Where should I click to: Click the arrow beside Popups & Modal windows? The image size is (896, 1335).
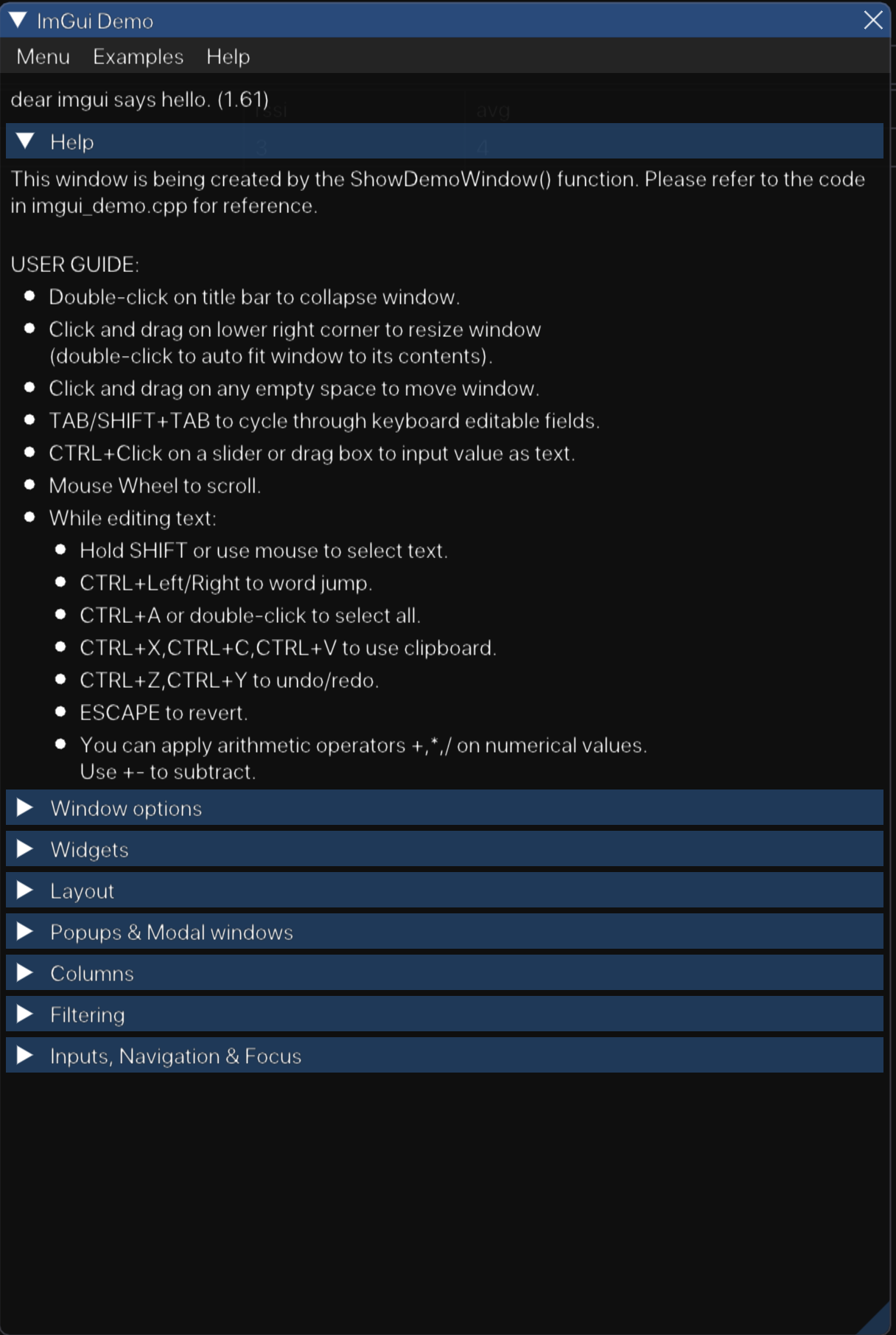pyautogui.click(x=24, y=931)
